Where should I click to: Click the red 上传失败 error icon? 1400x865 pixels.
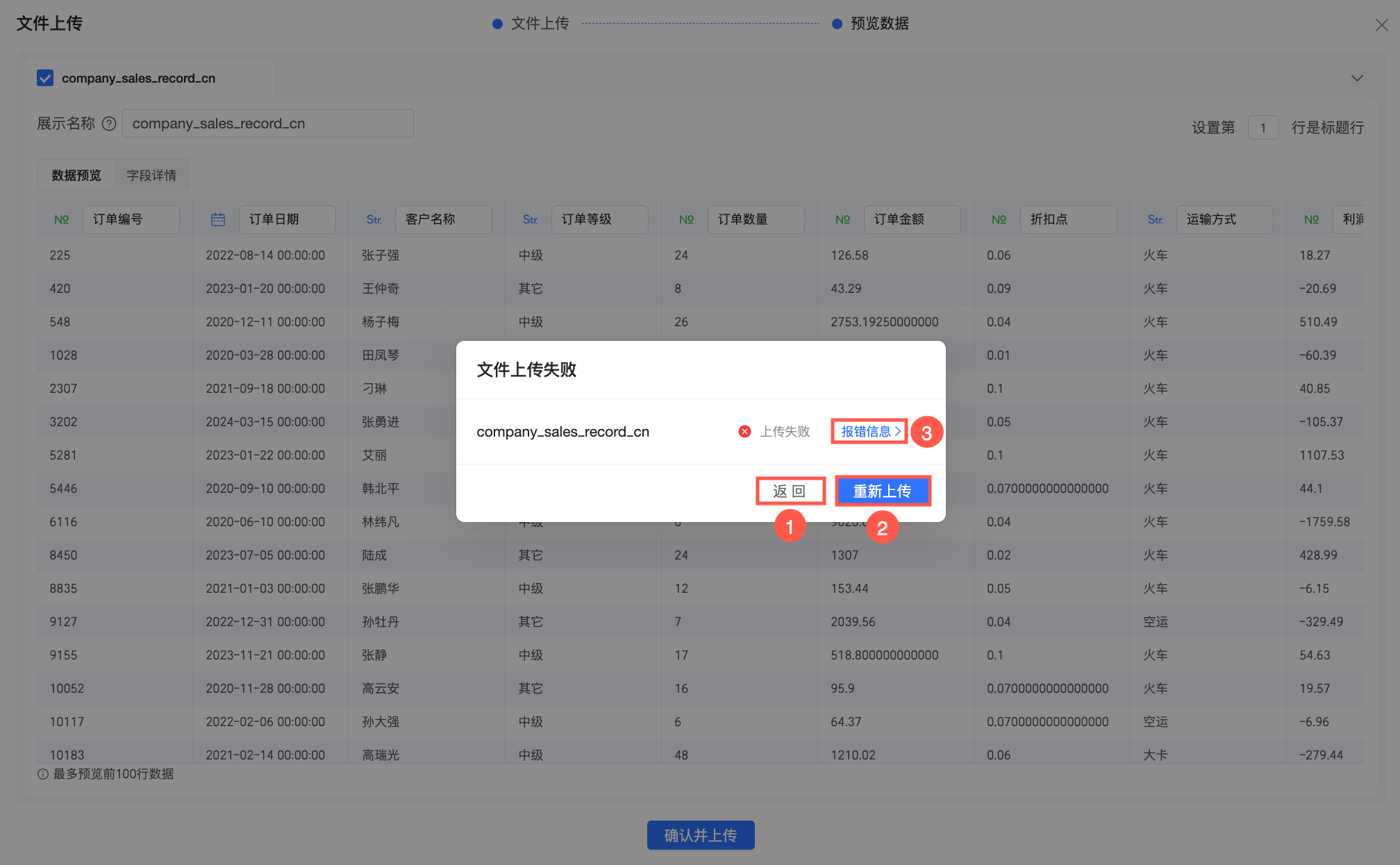point(744,432)
